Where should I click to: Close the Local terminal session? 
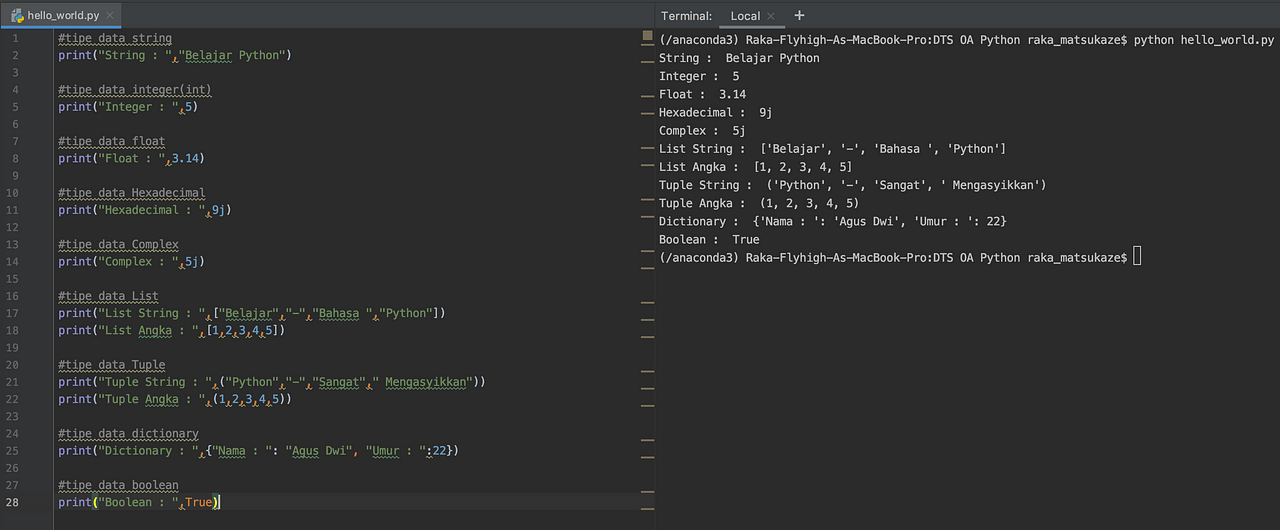773,16
